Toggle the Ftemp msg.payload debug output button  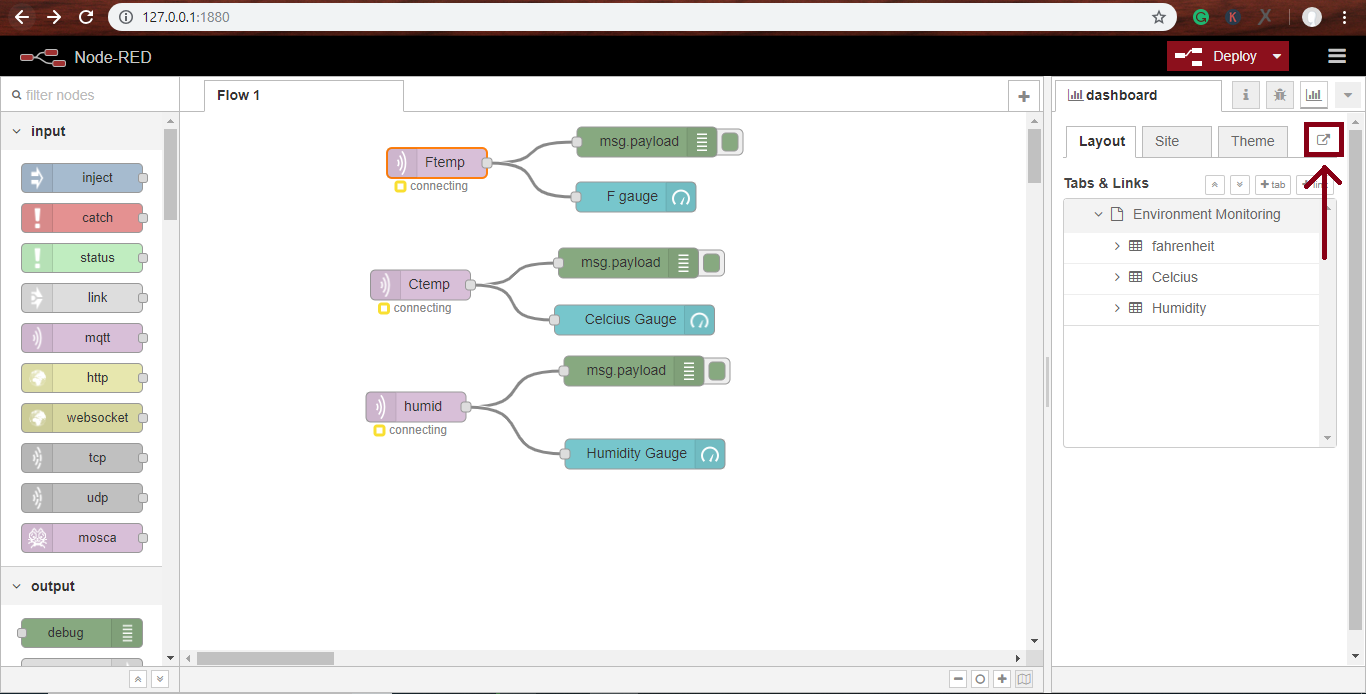point(730,142)
